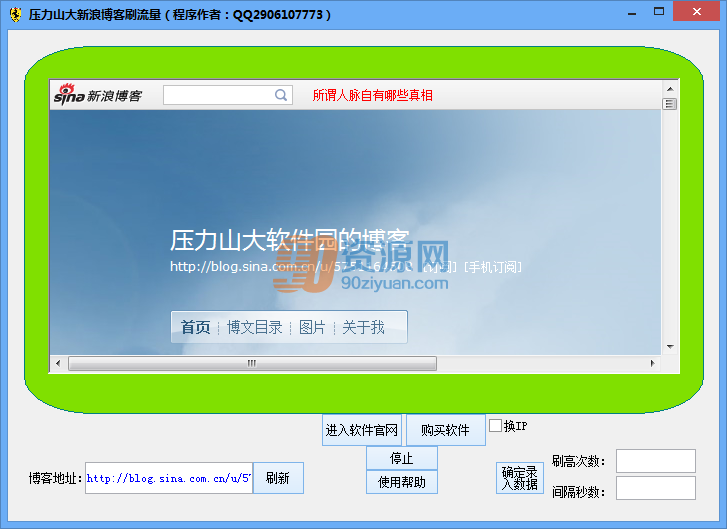
Task: Click the blog title 压力山大软件园的博客
Action: [290, 240]
